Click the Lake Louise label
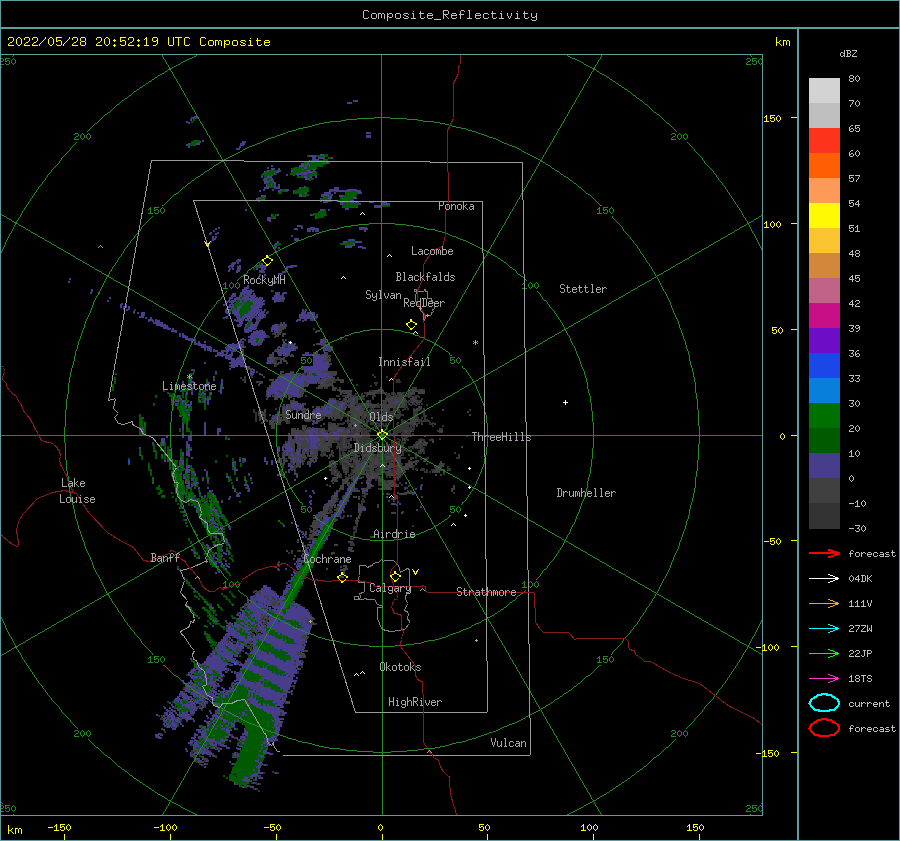900x841 pixels. pos(77,491)
